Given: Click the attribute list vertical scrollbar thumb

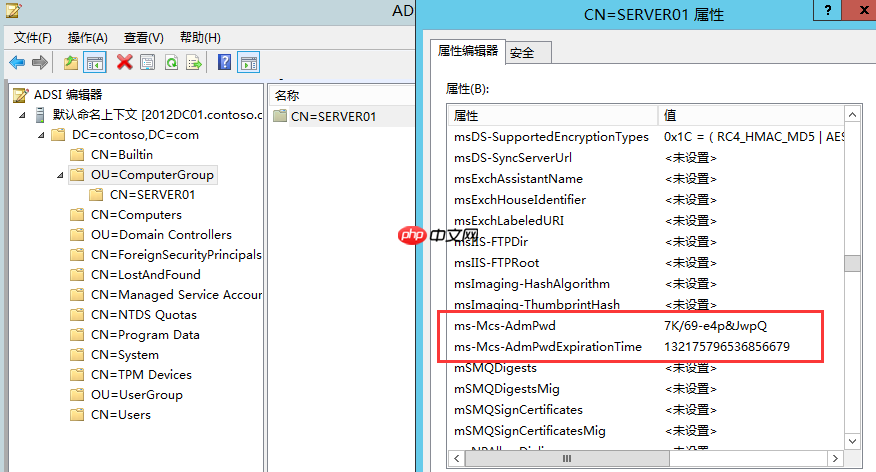Looking at the screenshot, I should 852,263.
